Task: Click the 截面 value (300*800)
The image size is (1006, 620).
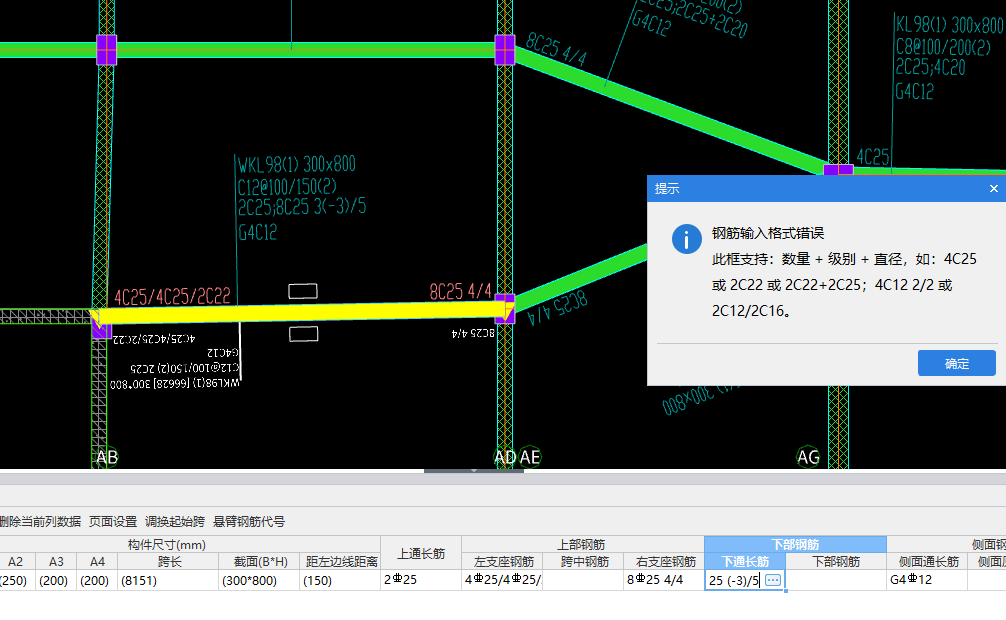Action: click(259, 580)
